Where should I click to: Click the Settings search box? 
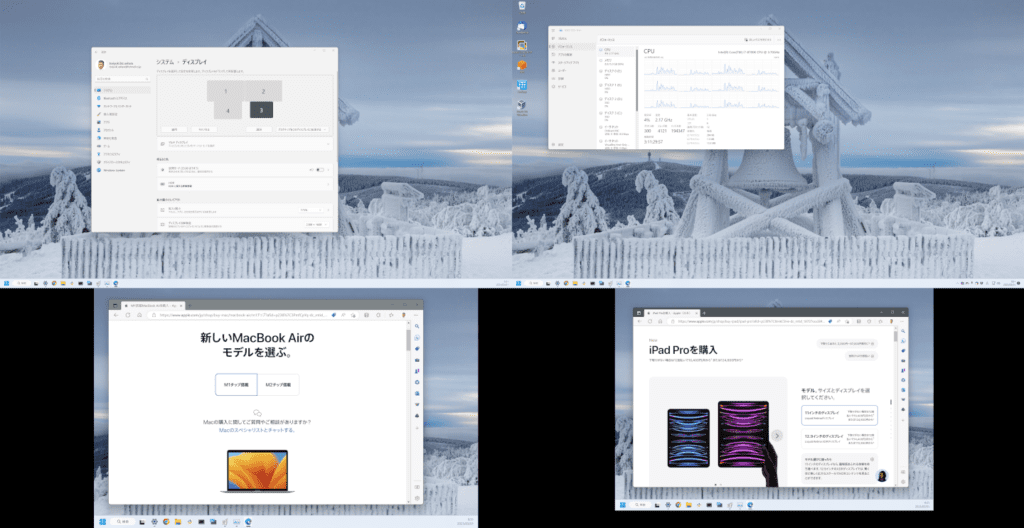[123, 78]
